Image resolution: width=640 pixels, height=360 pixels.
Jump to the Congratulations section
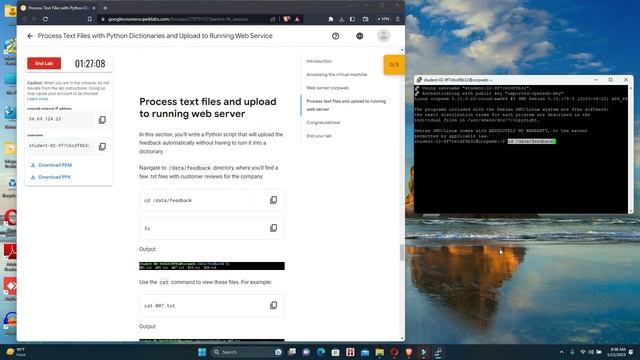(x=323, y=122)
